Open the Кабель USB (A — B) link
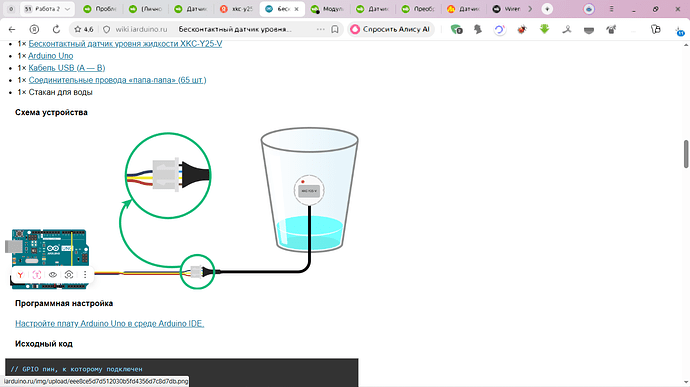 [x=67, y=68]
